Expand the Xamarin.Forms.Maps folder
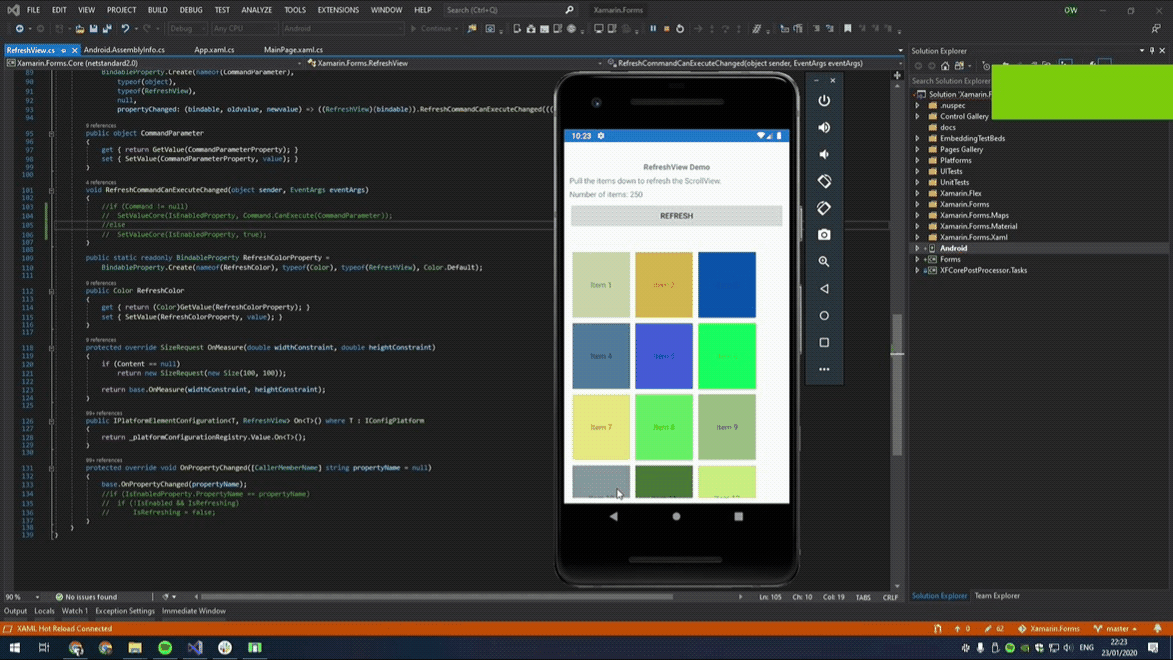Image resolution: width=1173 pixels, height=660 pixels. click(x=918, y=215)
